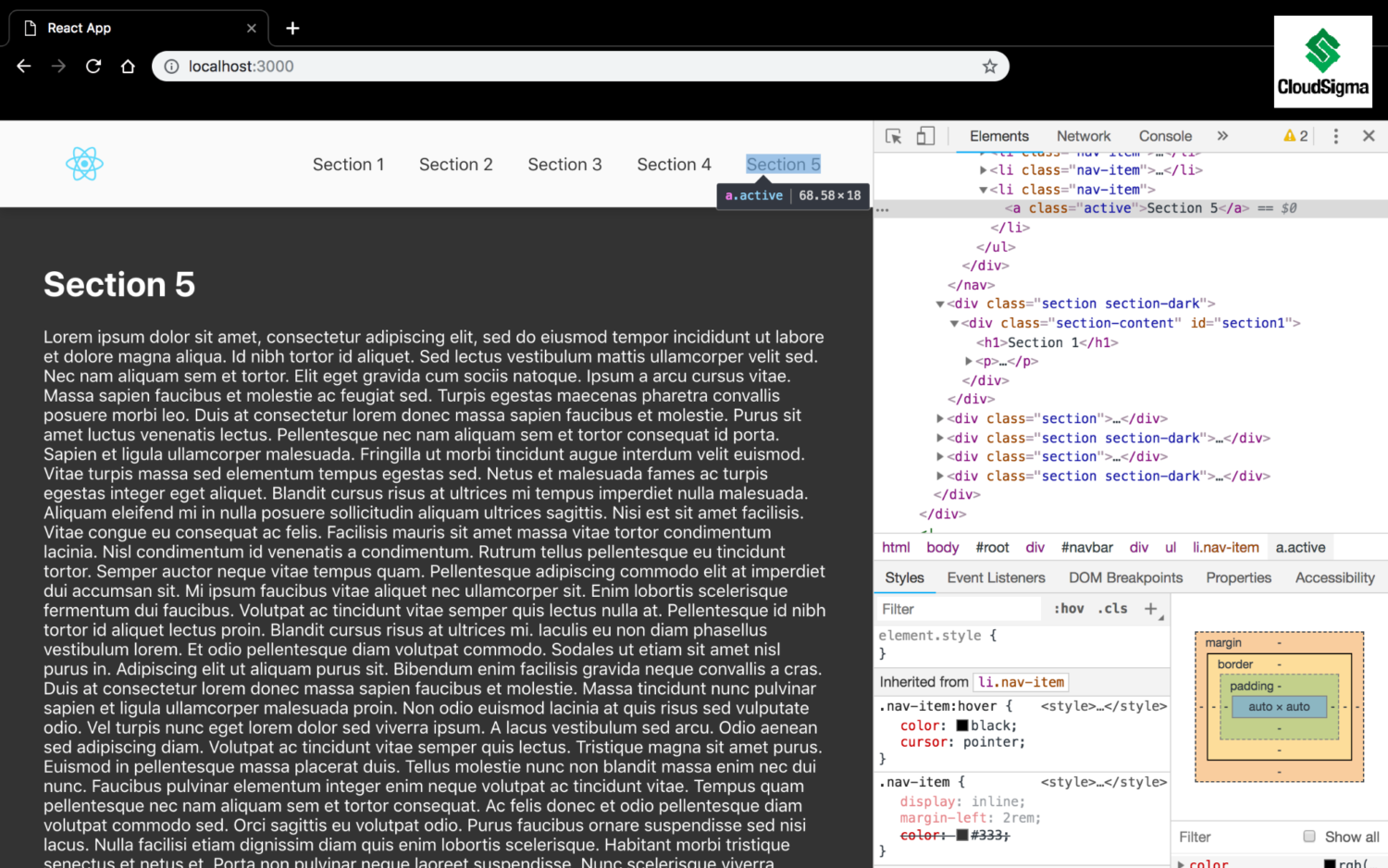Toggle element state with the :hov button
Screen dimensions: 1388x868
1068,609
